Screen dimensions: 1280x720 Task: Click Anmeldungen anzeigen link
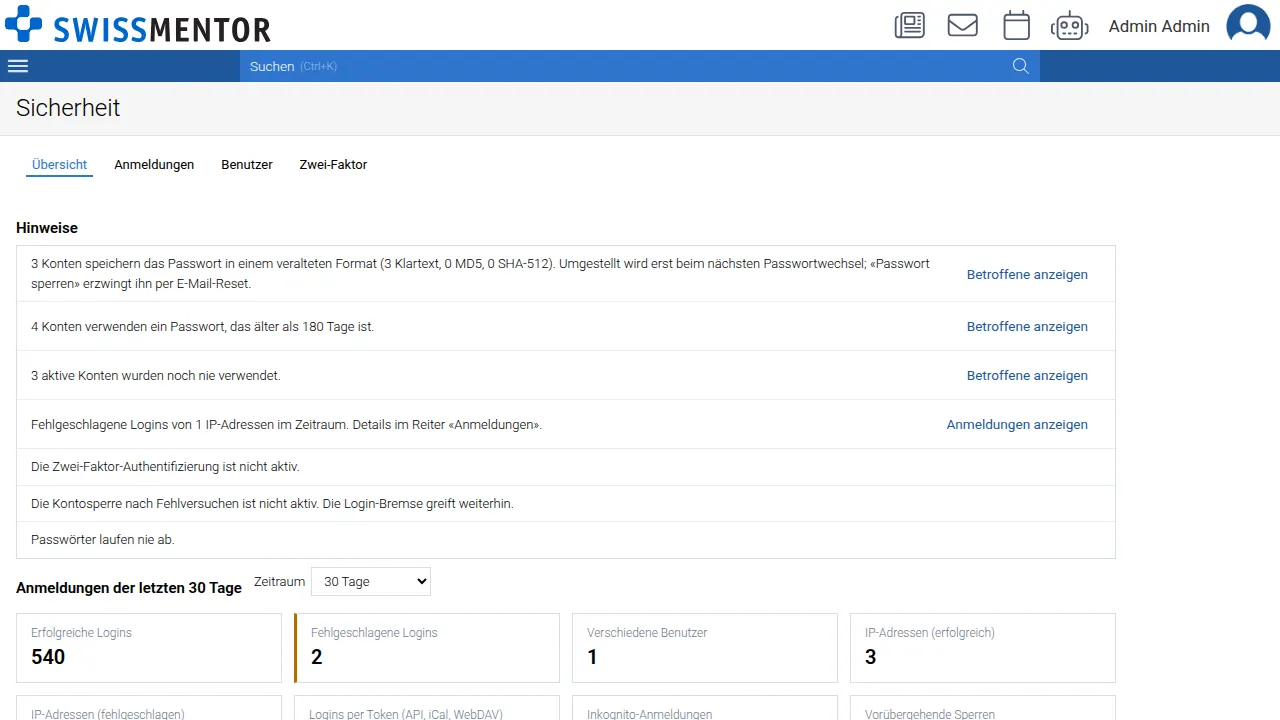pyautogui.click(x=1017, y=424)
